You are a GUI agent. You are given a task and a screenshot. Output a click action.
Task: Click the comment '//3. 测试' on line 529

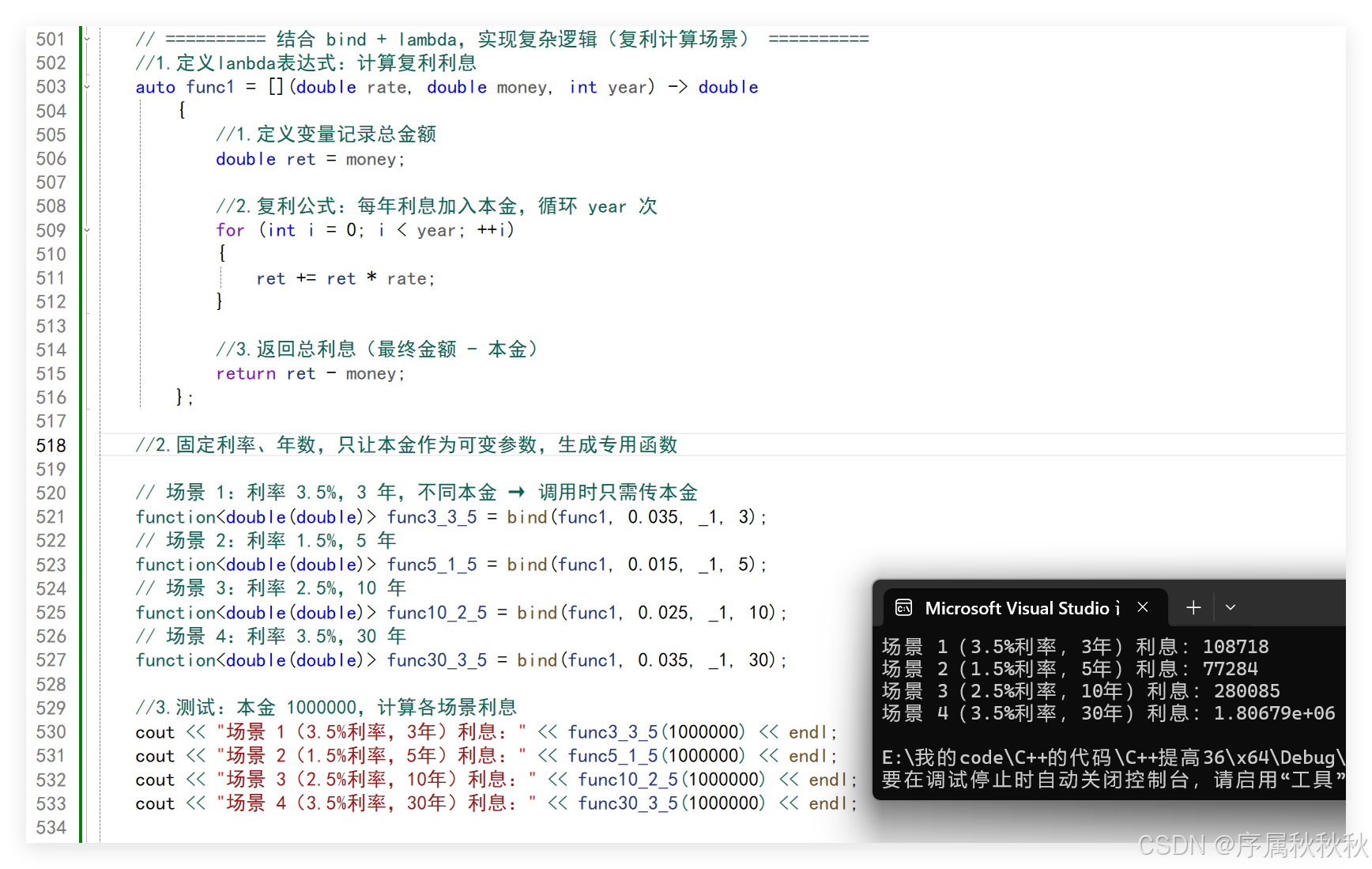(326, 708)
